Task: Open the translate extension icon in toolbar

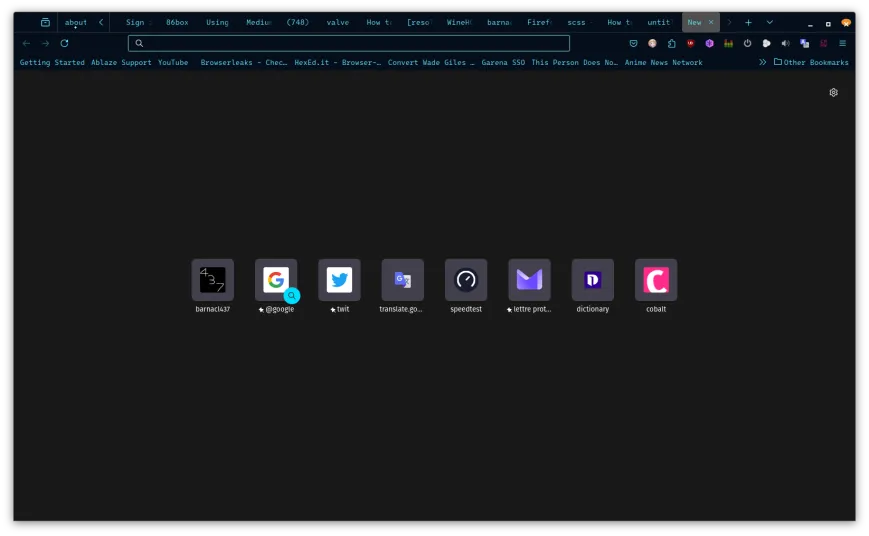Action: (x=805, y=43)
